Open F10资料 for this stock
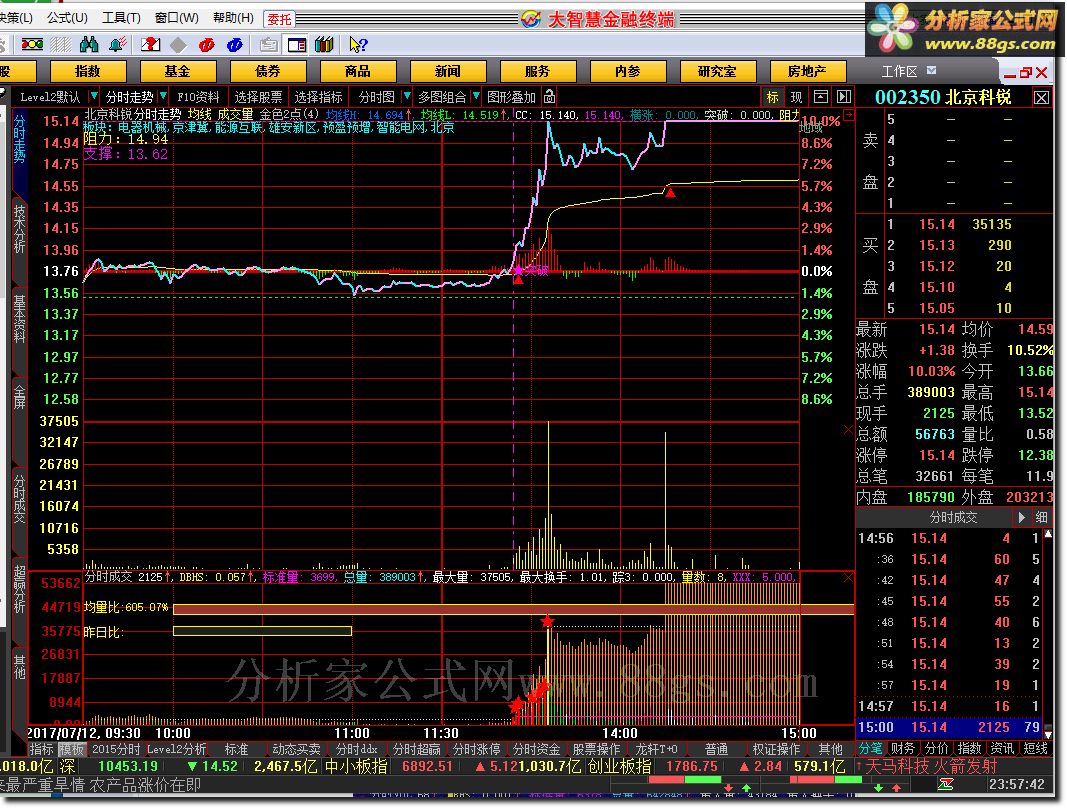The height and width of the screenshot is (808, 1067). point(198,97)
